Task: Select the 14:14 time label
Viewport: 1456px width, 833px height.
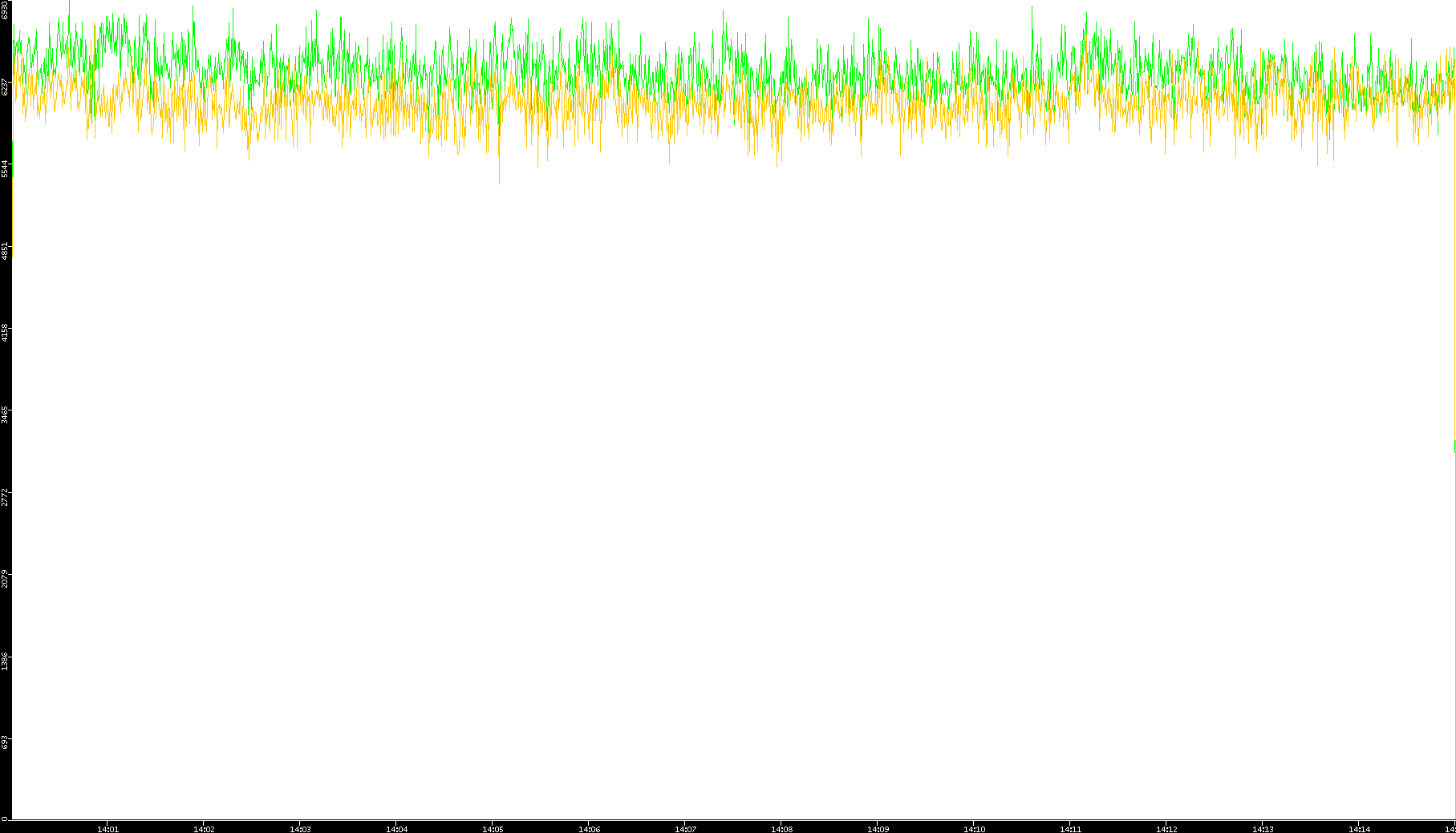Action: coord(1359,829)
